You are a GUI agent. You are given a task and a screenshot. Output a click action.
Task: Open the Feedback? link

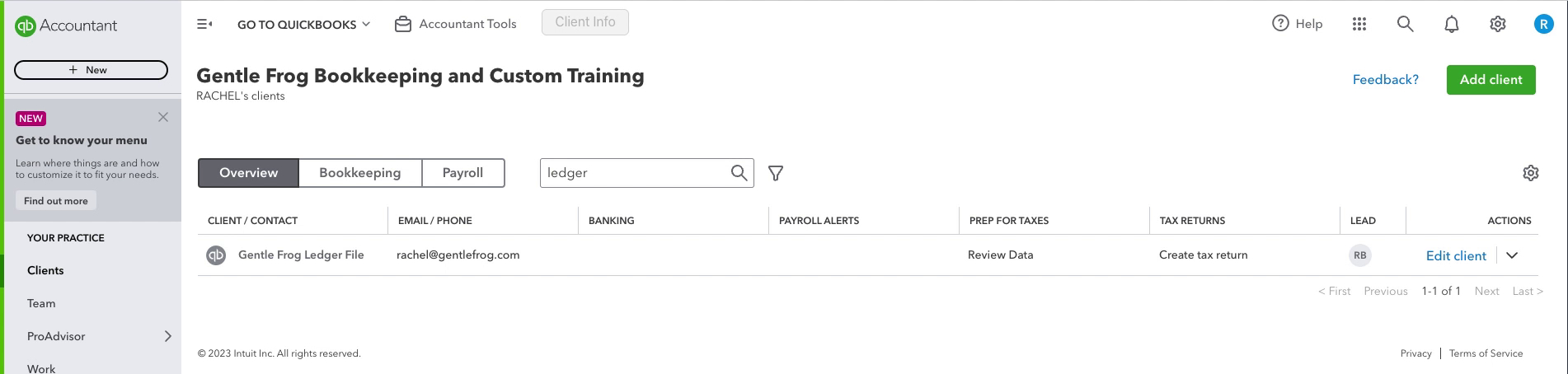coord(1386,80)
